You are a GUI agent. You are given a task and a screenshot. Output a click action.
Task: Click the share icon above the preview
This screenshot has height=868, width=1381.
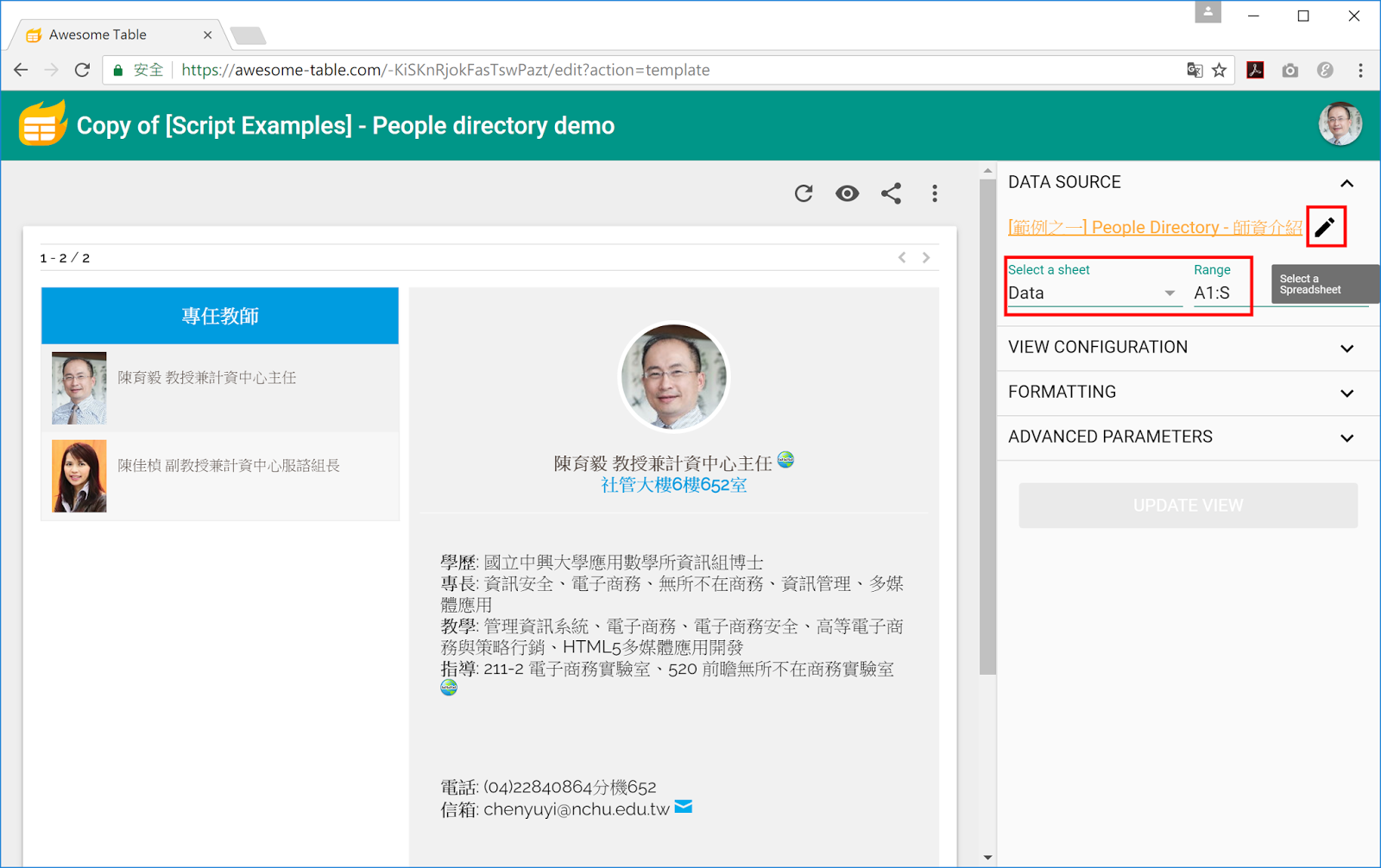[892, 193]
